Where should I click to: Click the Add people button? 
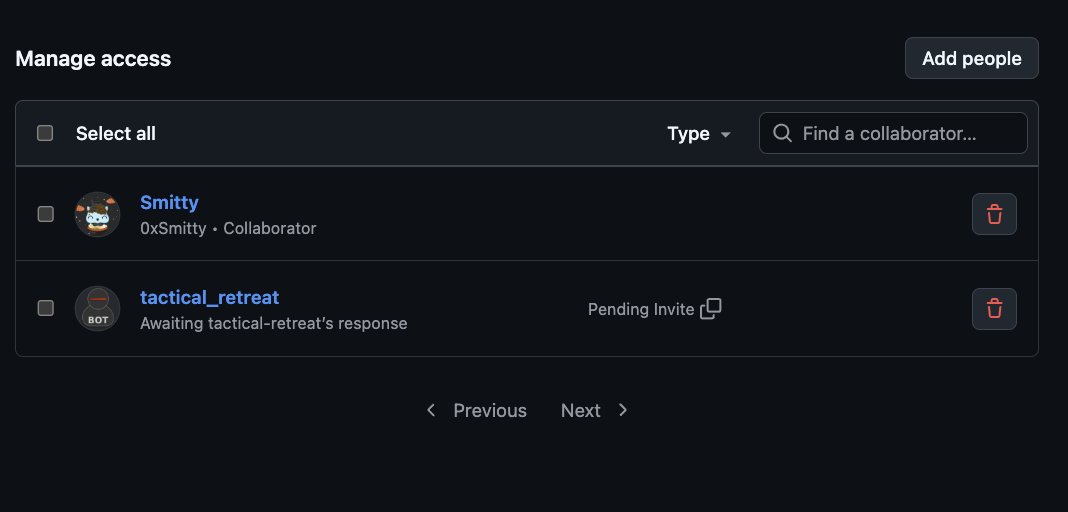coord(971,58)
